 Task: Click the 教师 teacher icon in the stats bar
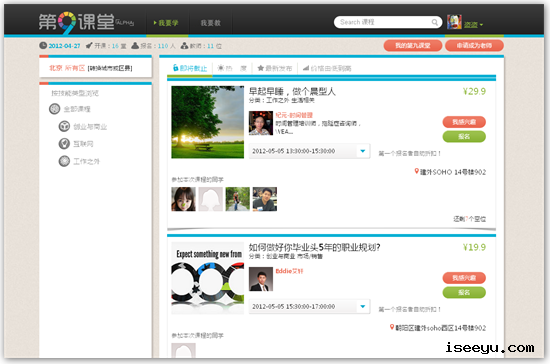coord(185,46)
